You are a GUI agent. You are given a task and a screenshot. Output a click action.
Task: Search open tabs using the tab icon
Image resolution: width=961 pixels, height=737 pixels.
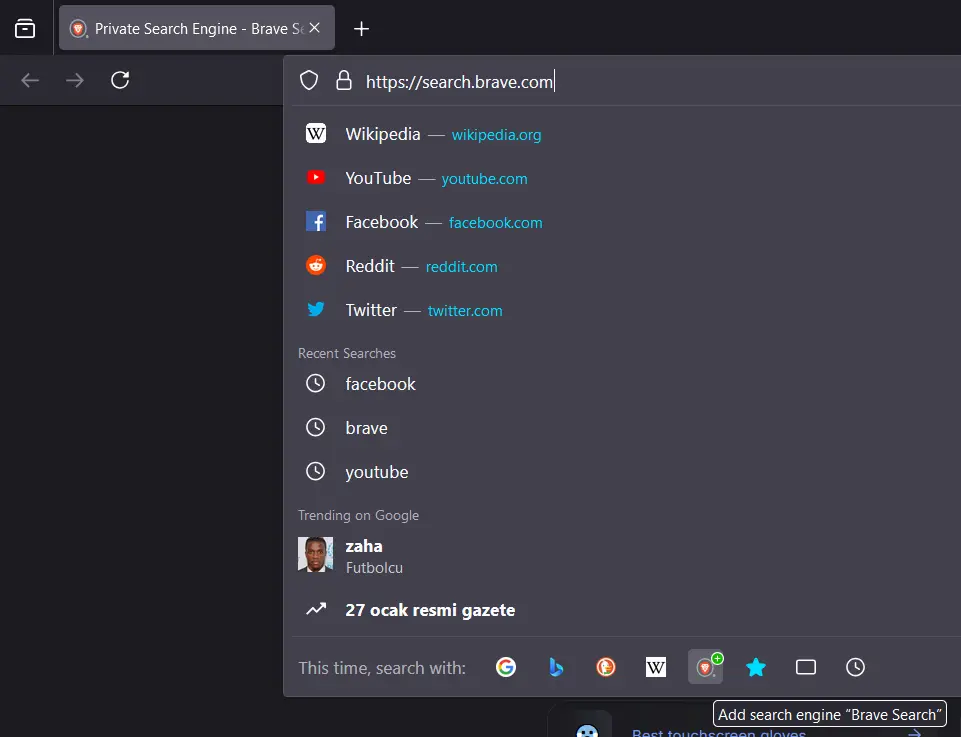(x=806, y=667)
